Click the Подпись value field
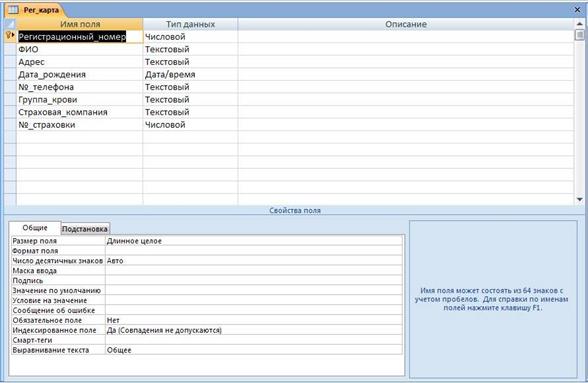This screenshot has width=588, height=383. (254, 281)
